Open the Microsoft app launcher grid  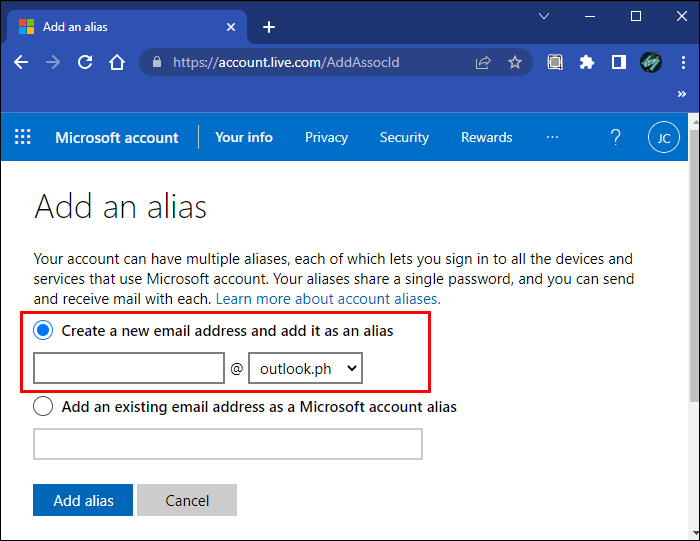click(x=23, y=137)
